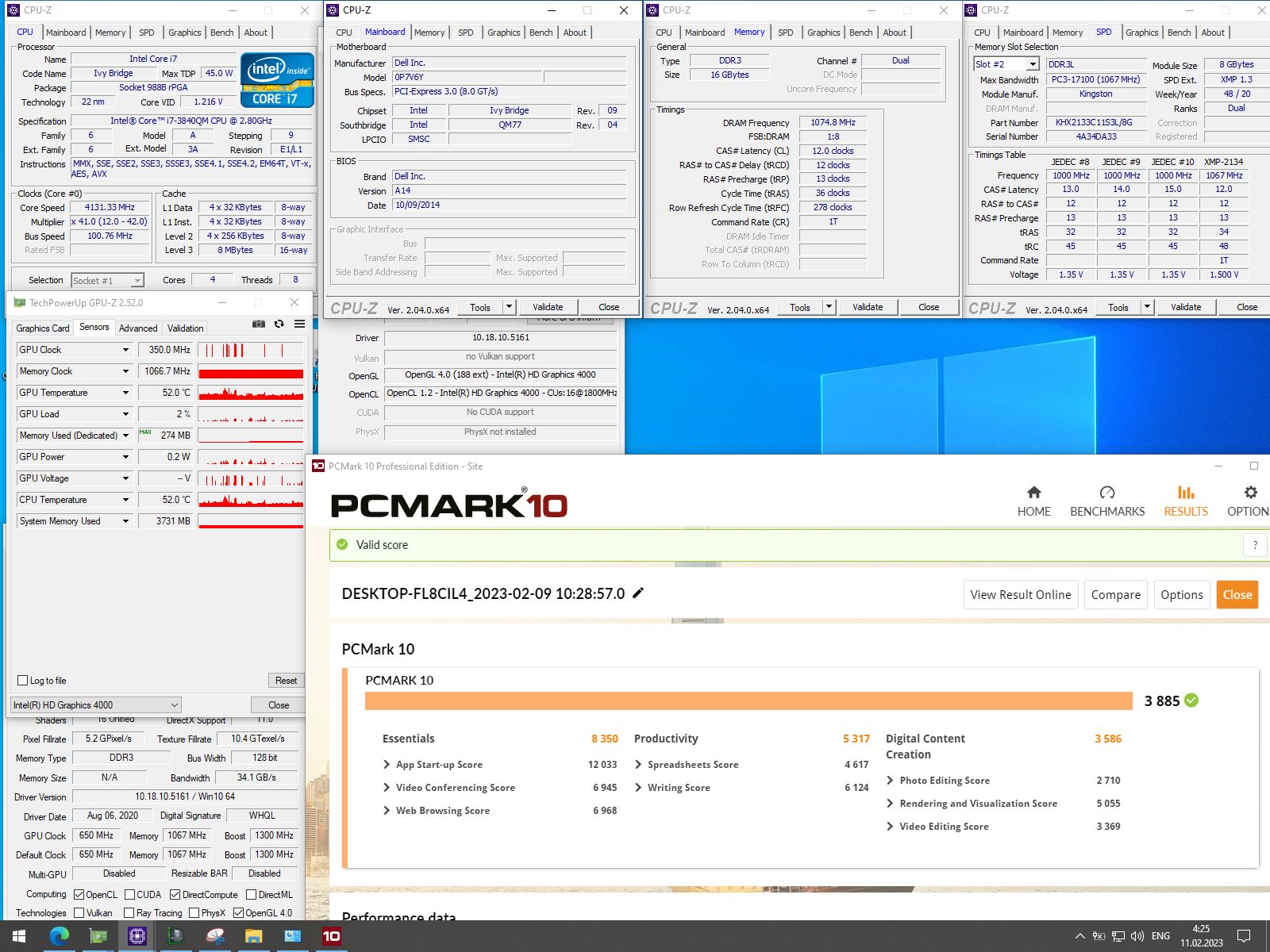Launch Microsoft Edge from the taskbar
This screenshot has height=952, width=1270.
pos(59,936)
